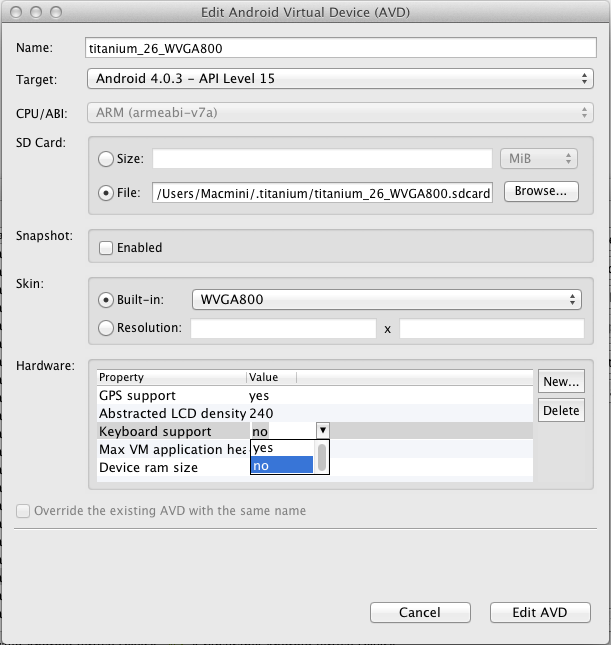
Task: Select the GPS support row
Action: 315,395
